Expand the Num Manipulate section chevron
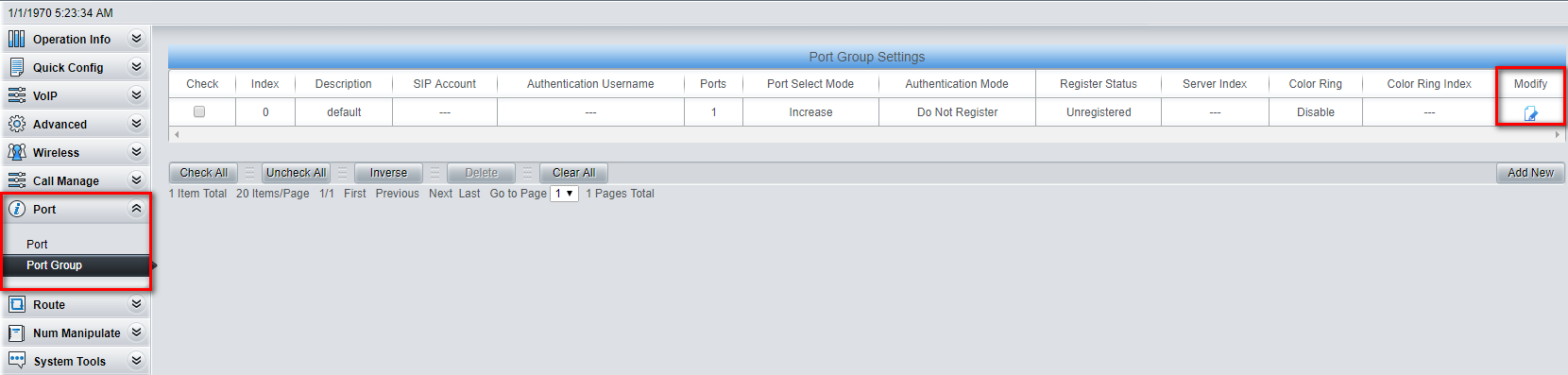The image size is (1568, 375). pyautogui.click(x=136, y=332)
